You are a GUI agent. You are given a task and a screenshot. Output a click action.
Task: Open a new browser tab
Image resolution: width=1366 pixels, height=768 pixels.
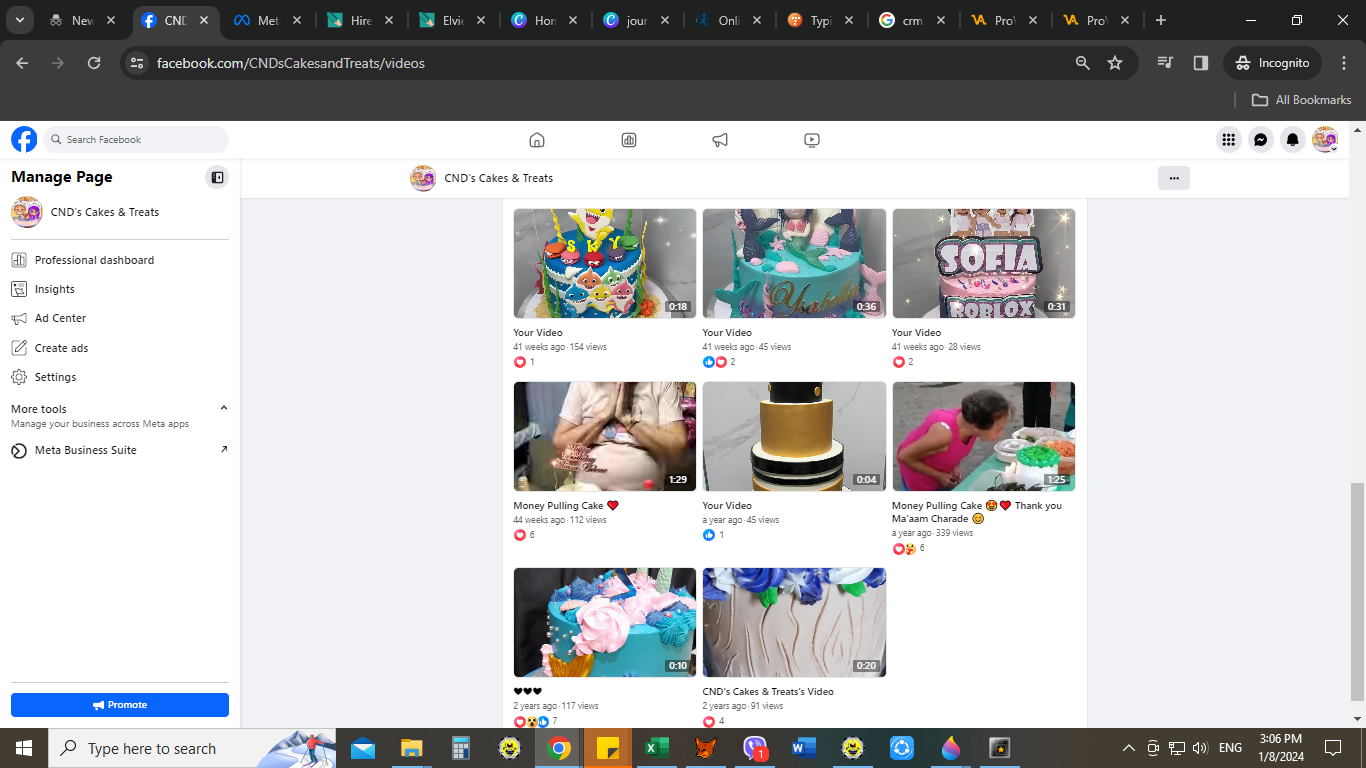point(1160,20)
